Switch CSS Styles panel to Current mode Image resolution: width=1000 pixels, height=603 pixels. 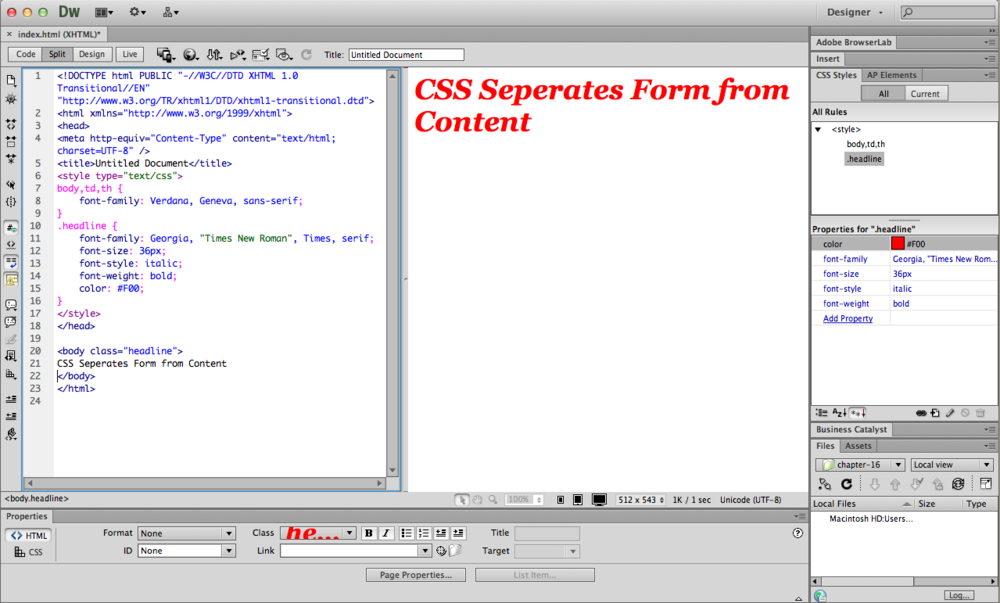click(925, 92)
